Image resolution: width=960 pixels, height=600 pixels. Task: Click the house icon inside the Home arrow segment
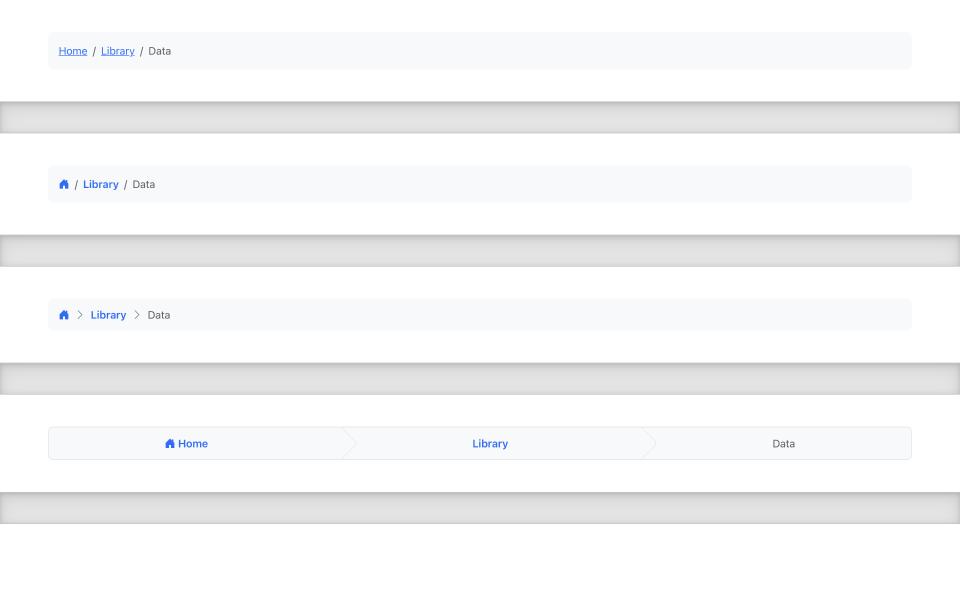[168, 443]
